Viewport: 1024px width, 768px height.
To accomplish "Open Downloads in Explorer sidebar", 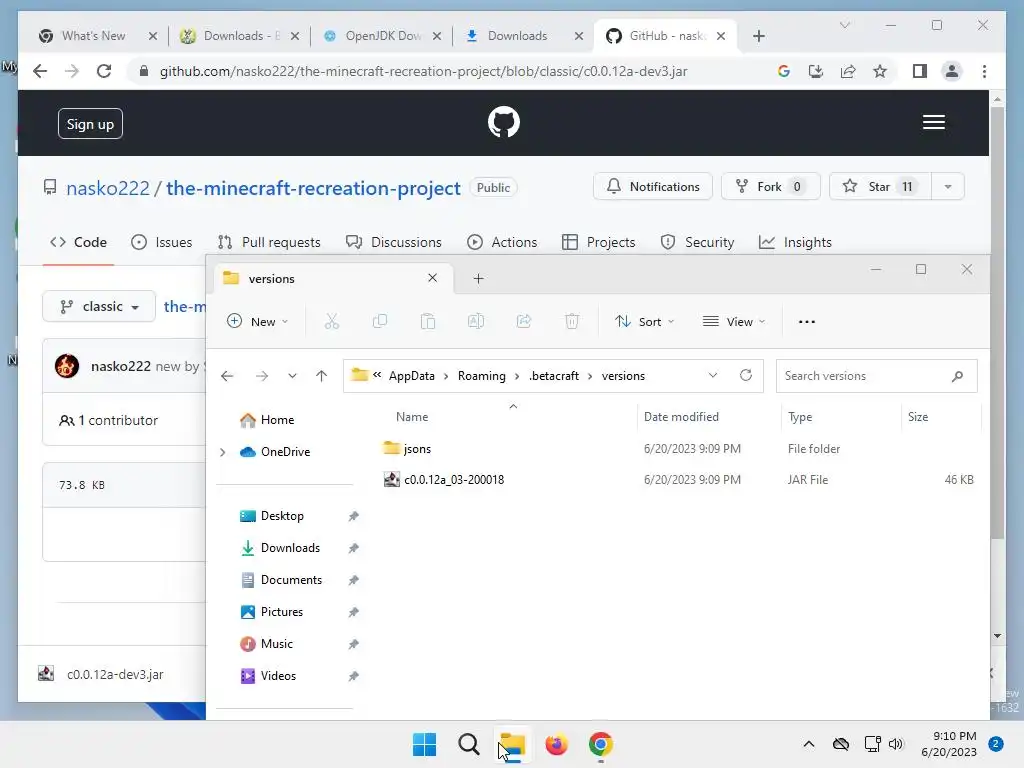I will click(290, 548).
